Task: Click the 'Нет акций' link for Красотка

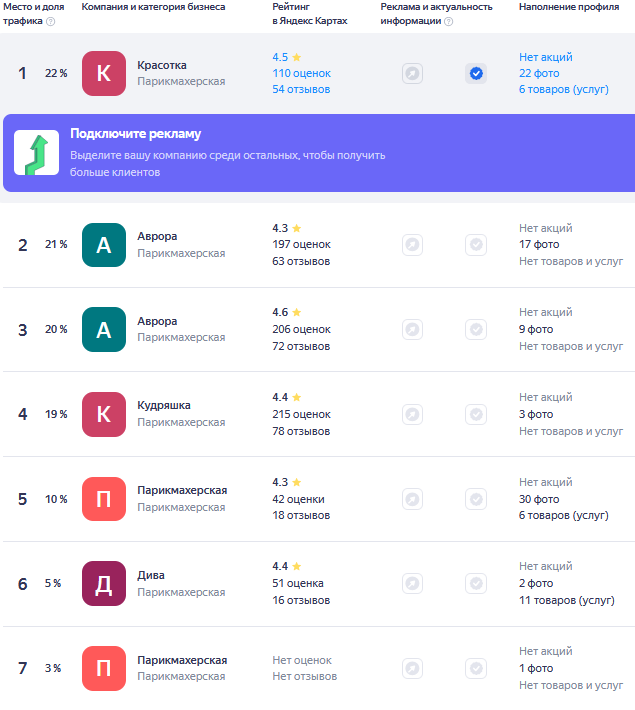Action: click(546, 57)
